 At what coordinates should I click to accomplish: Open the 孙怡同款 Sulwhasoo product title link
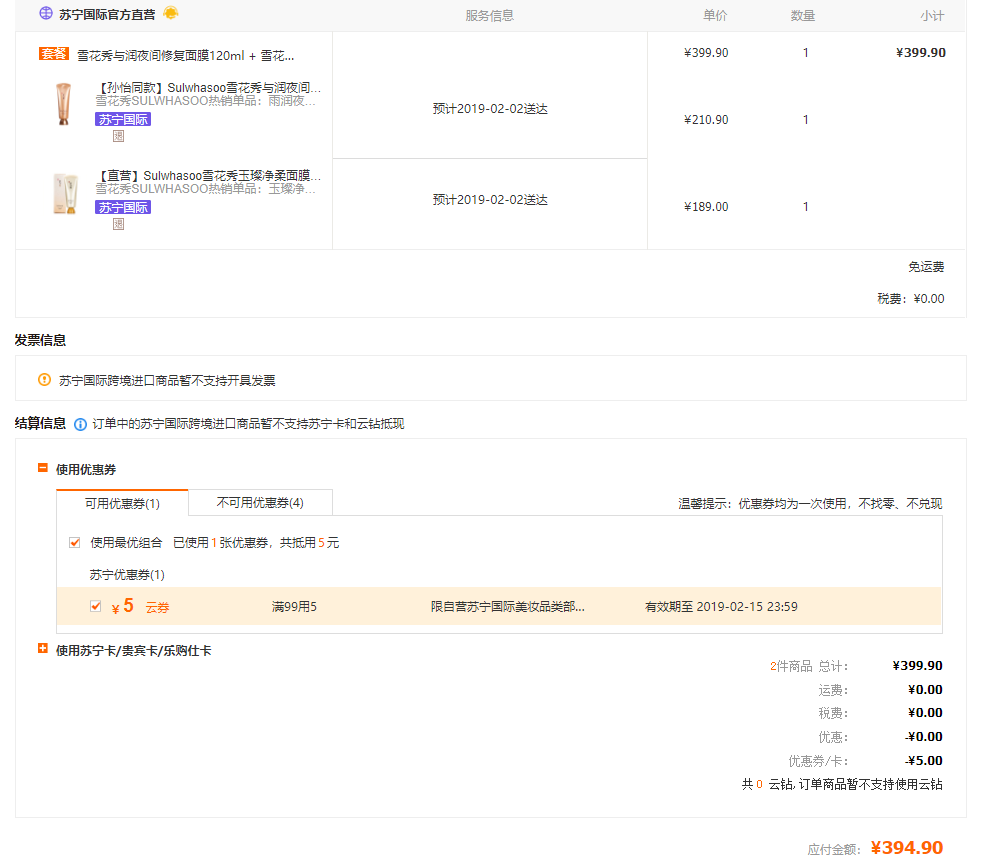coord(208,88)
